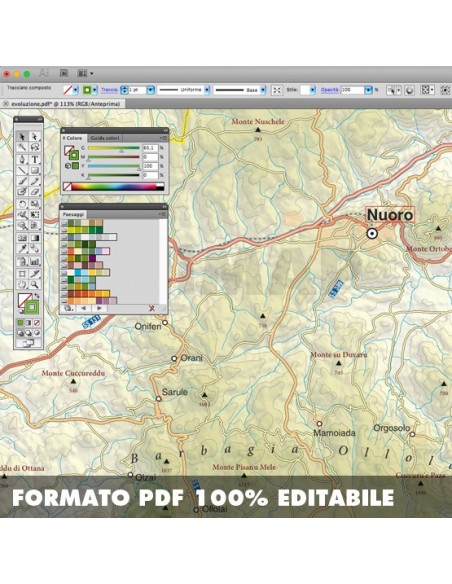Select the Hand tool

pyautogui.click(x=22, y=285)
